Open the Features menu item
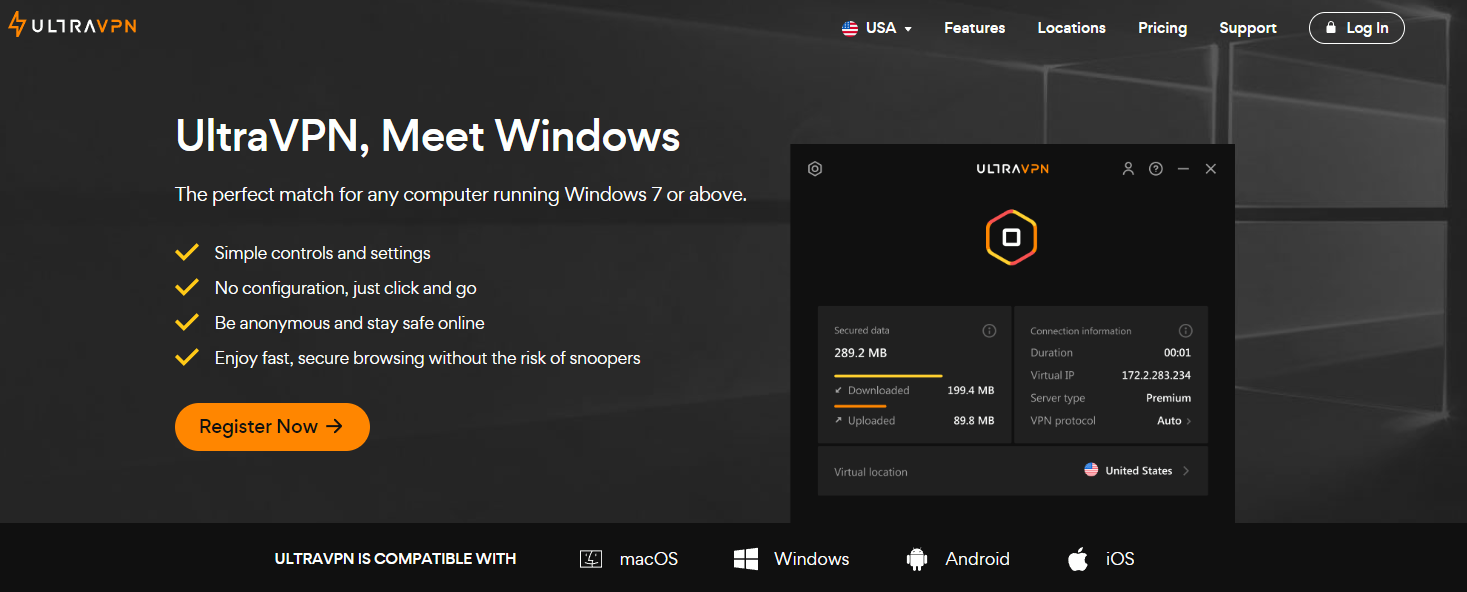1467x592 pixels. (x=975, y=28)
